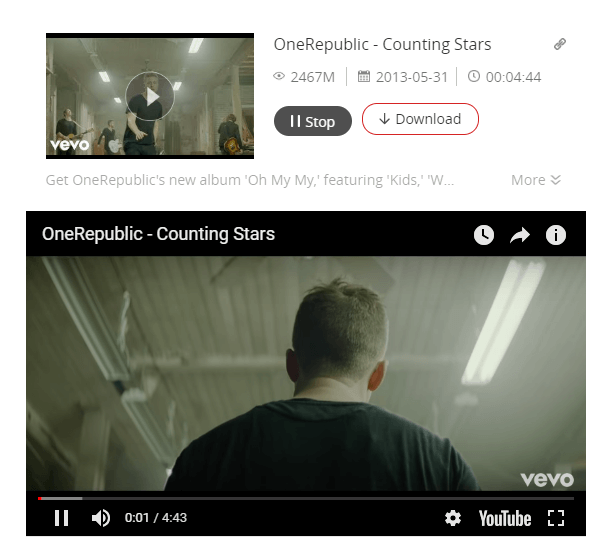The height and width of the screenshot is (547, 611).
Task: Click the YouTube logo in player
Action: coord(505,519)
